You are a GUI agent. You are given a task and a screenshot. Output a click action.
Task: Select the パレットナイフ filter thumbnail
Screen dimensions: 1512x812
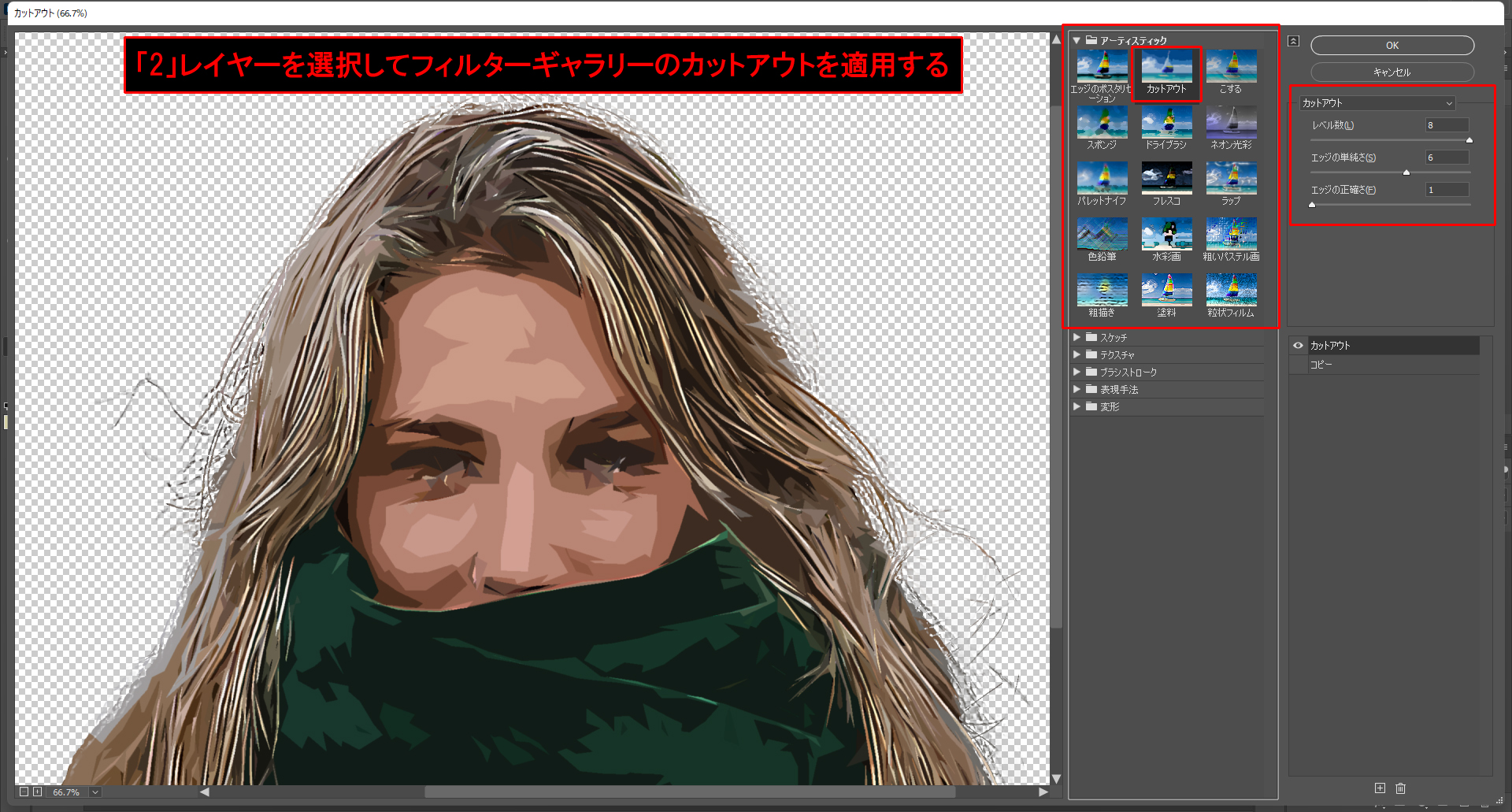pos(1102,180)
